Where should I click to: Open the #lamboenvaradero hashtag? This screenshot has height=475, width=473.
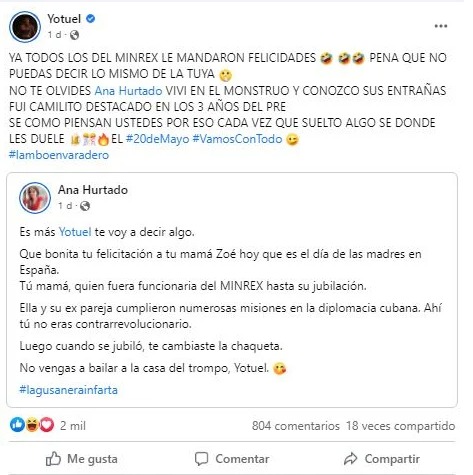click(x=59, y=155)
